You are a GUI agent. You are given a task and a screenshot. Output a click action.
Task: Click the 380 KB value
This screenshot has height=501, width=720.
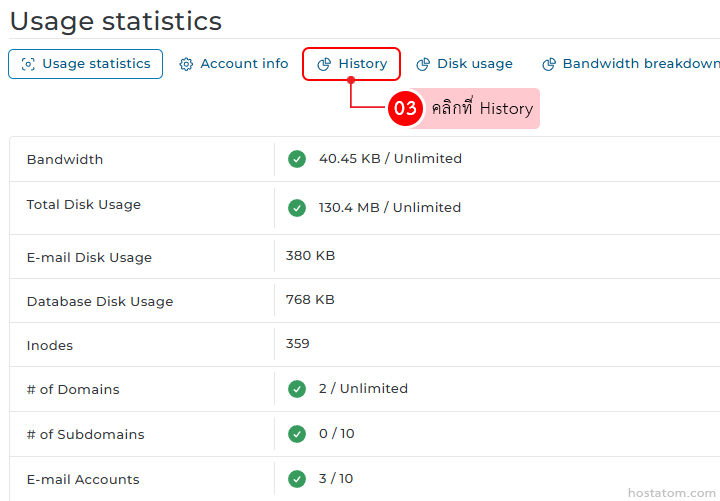310,255
